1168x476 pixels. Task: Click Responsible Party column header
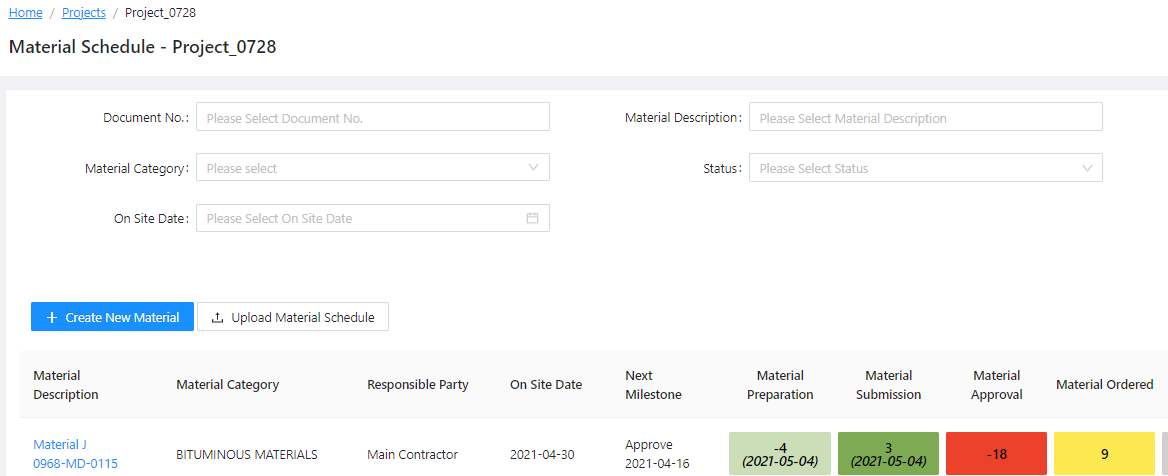(x=418, y=384)
